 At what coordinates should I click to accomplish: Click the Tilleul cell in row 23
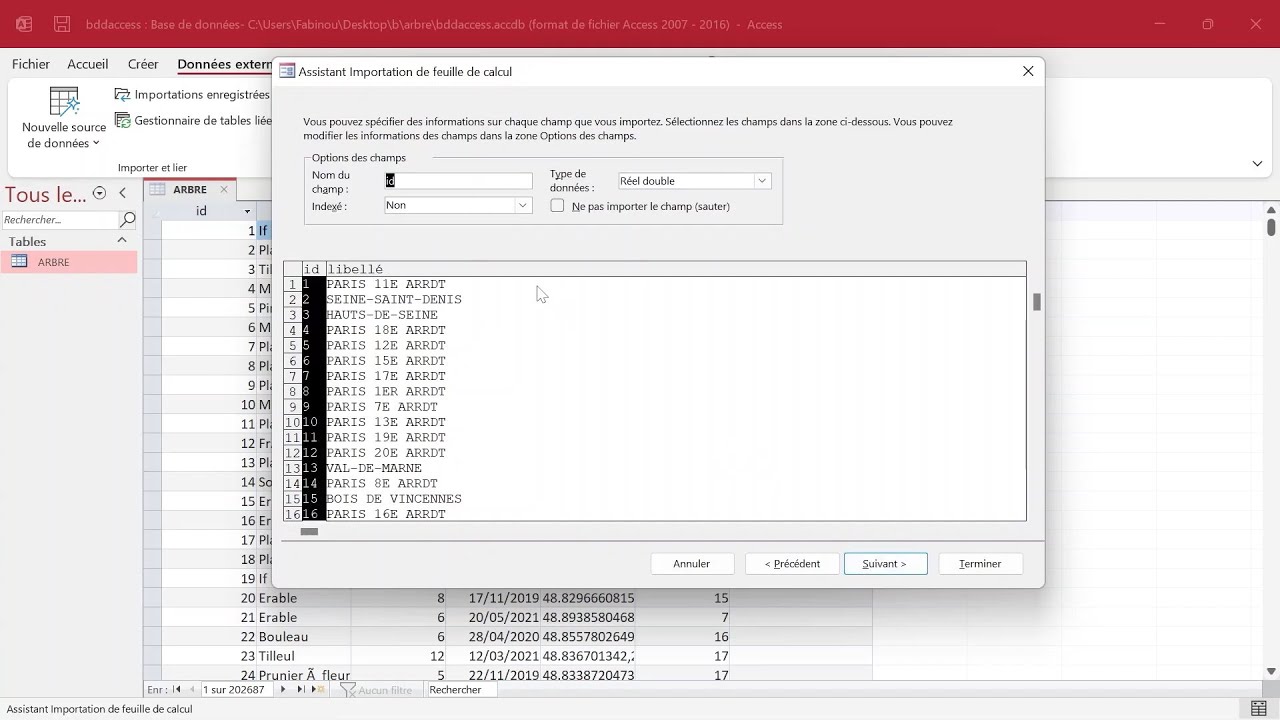pyautogui.click(x=305, y=656)
